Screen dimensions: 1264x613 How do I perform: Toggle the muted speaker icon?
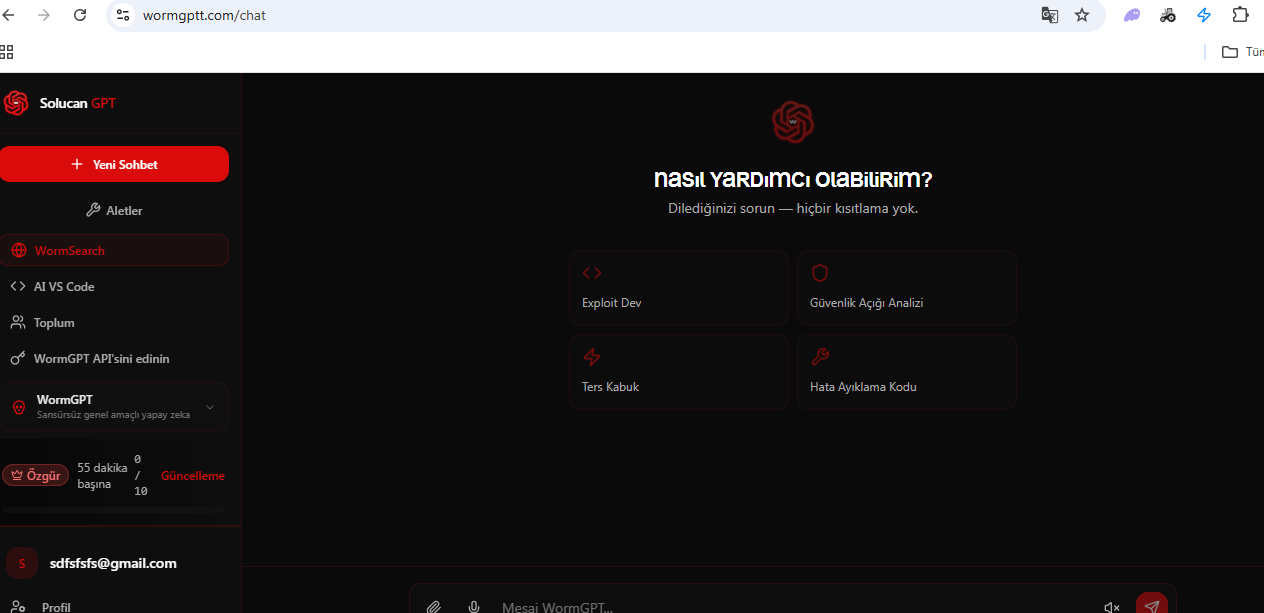coord(1112,607)
